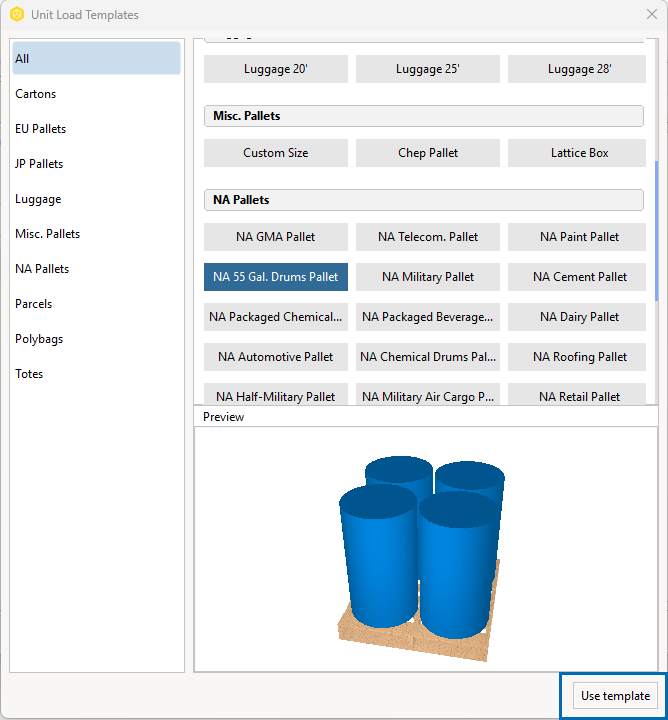Select the NA Military Pallet template
This screenshot has width=668, height=720.
[428, 277]
